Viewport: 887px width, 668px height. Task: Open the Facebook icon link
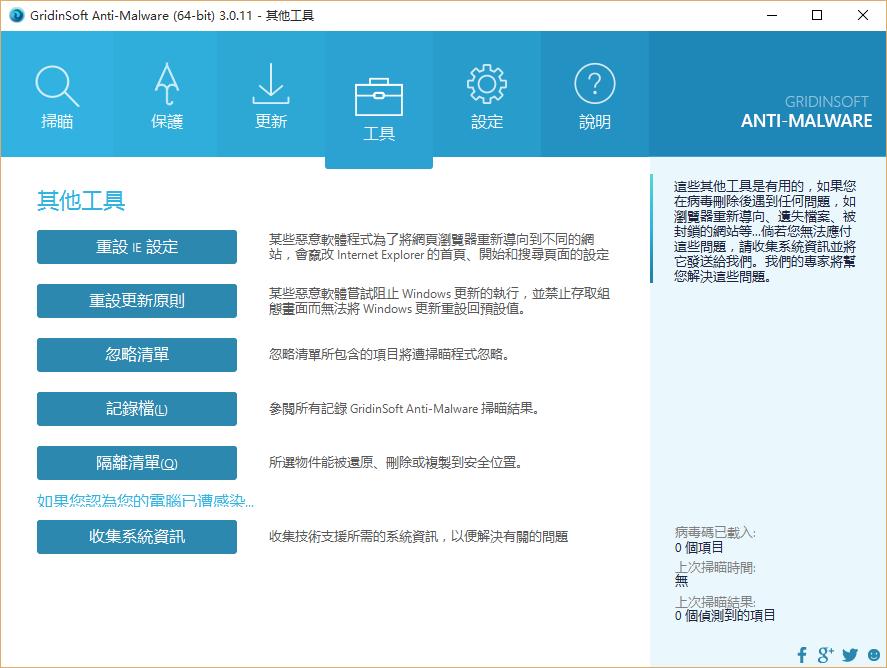(x=802, y=655)
